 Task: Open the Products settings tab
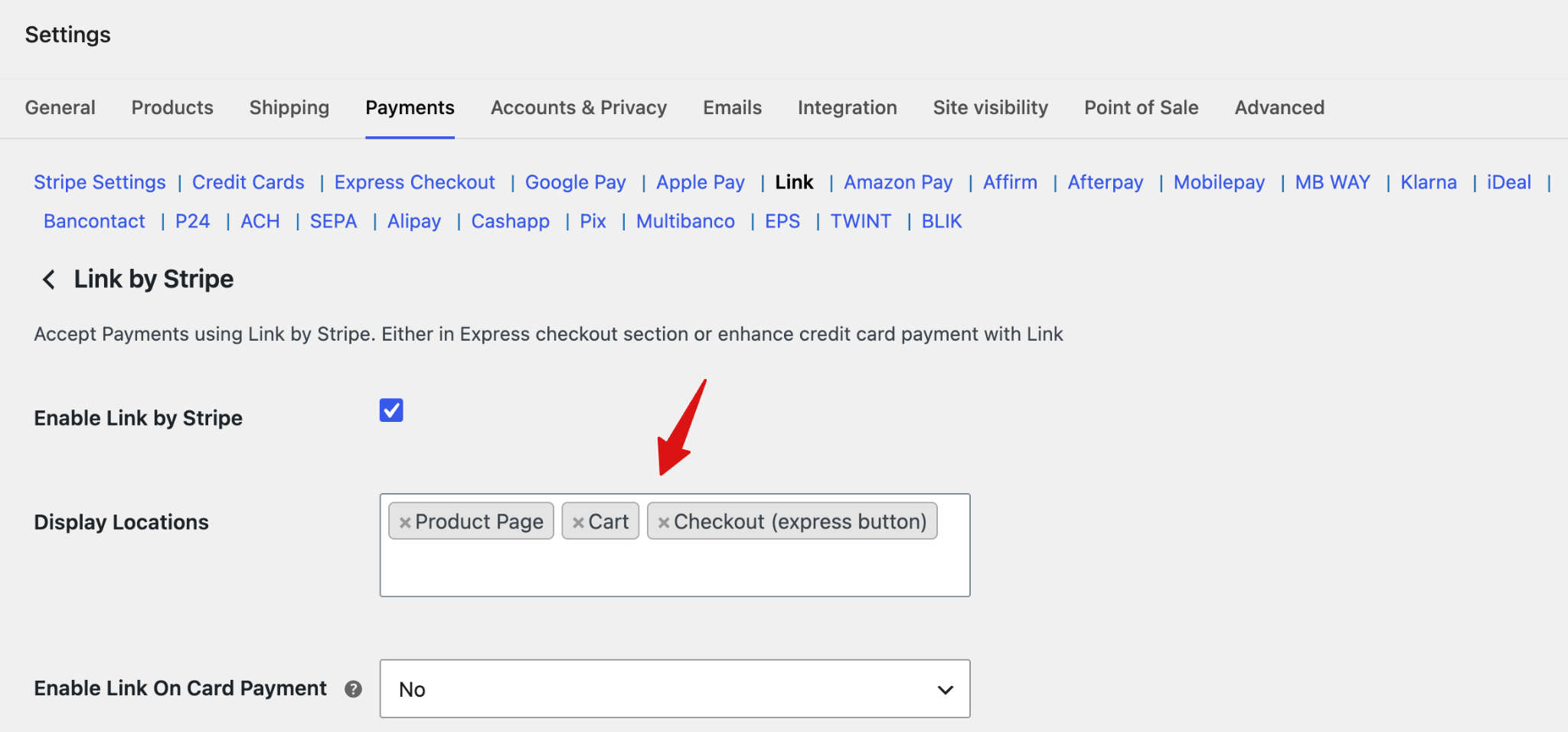tap(172, 108)
